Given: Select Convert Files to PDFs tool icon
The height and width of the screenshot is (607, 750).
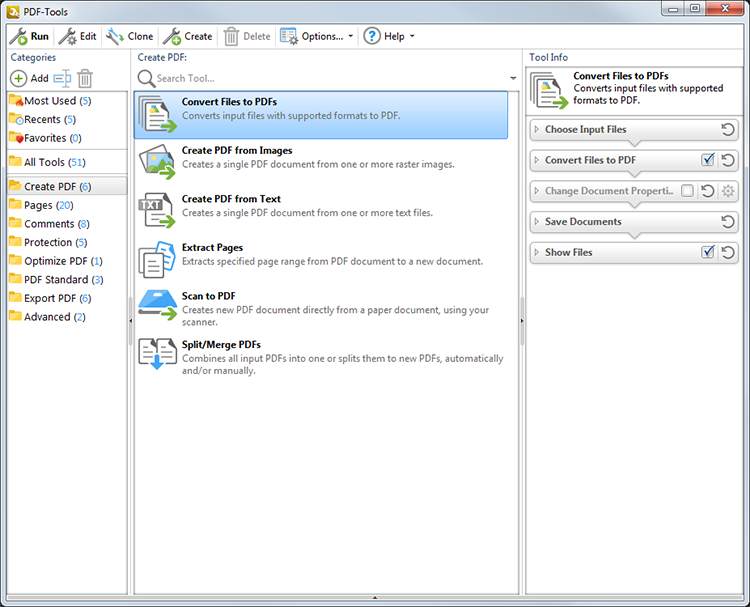Looking at the screenshot, I should pyautogui.click(x=158, y=115).
